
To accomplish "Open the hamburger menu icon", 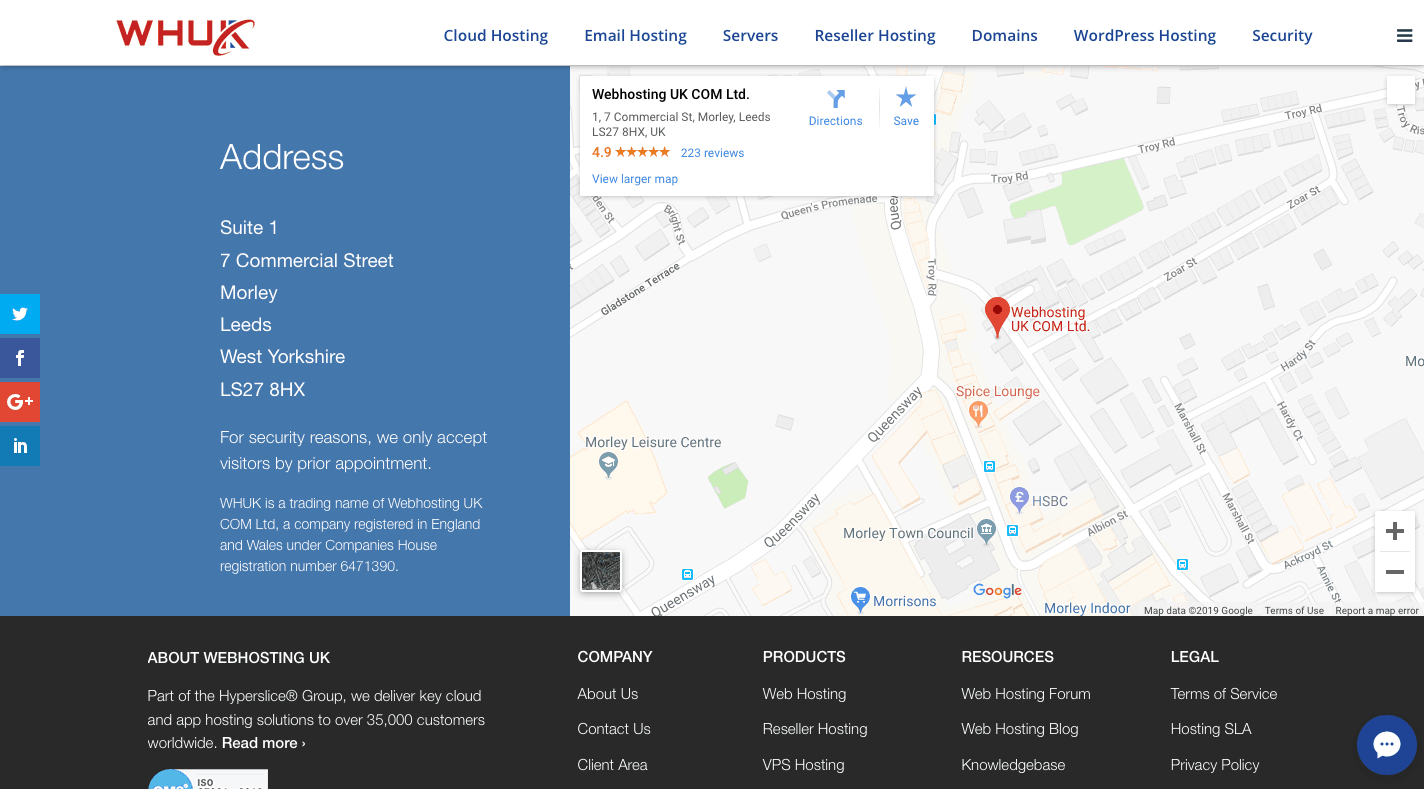I will (1404, 36).
